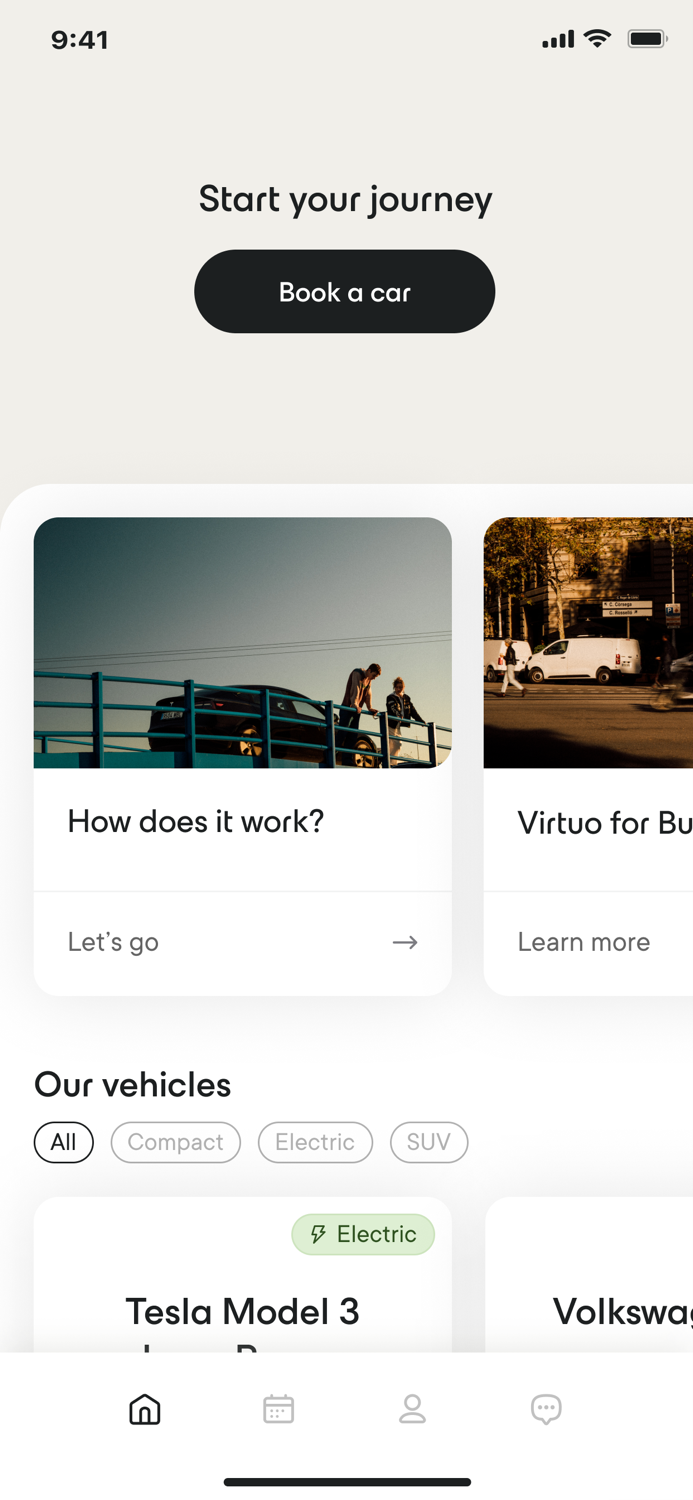693x1500 pixels.
Task: Tap the battery icon in status bar
Action: tap(647, 38)
